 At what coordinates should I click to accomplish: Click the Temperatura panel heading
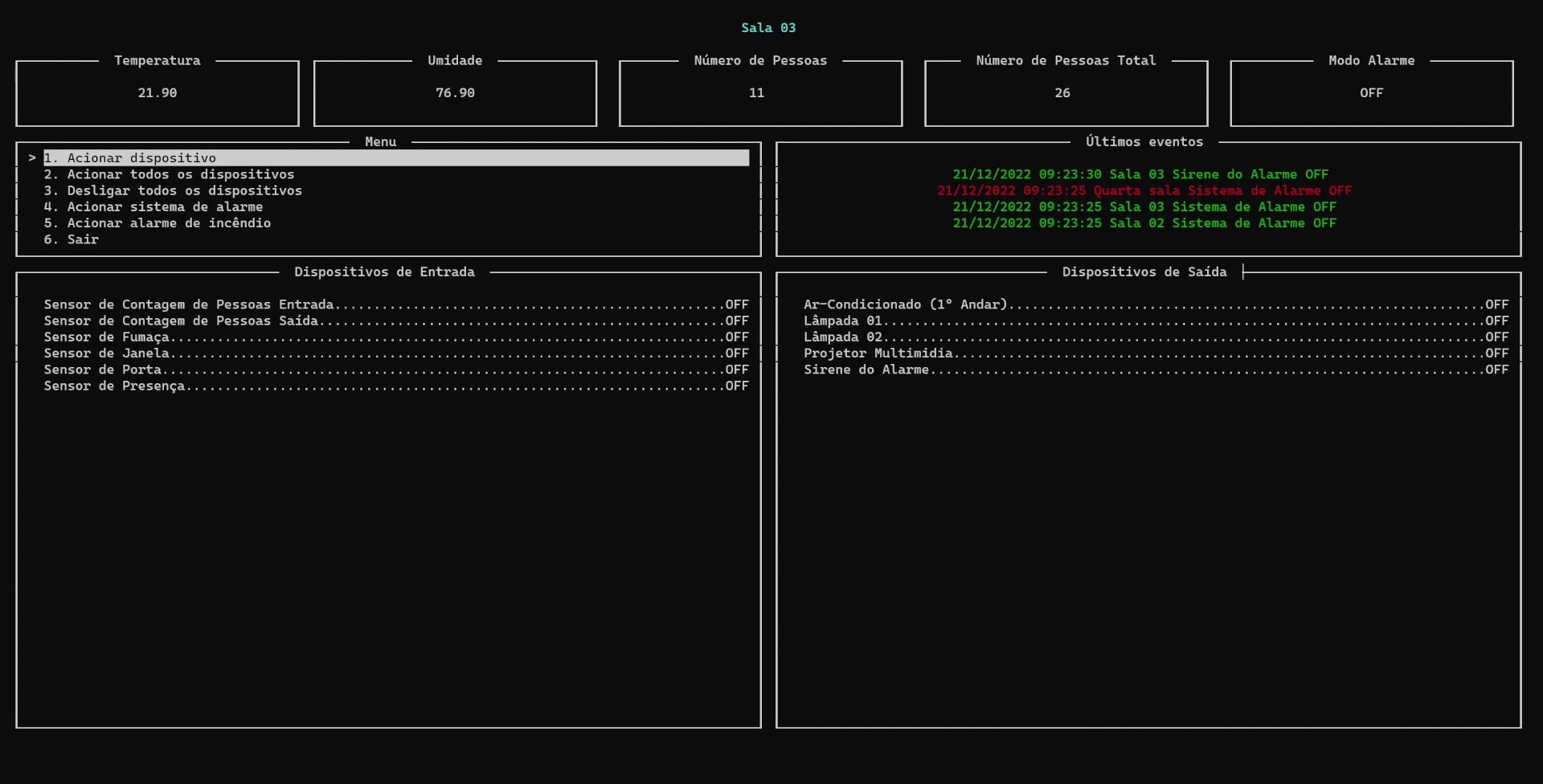(x=158, y=60)
